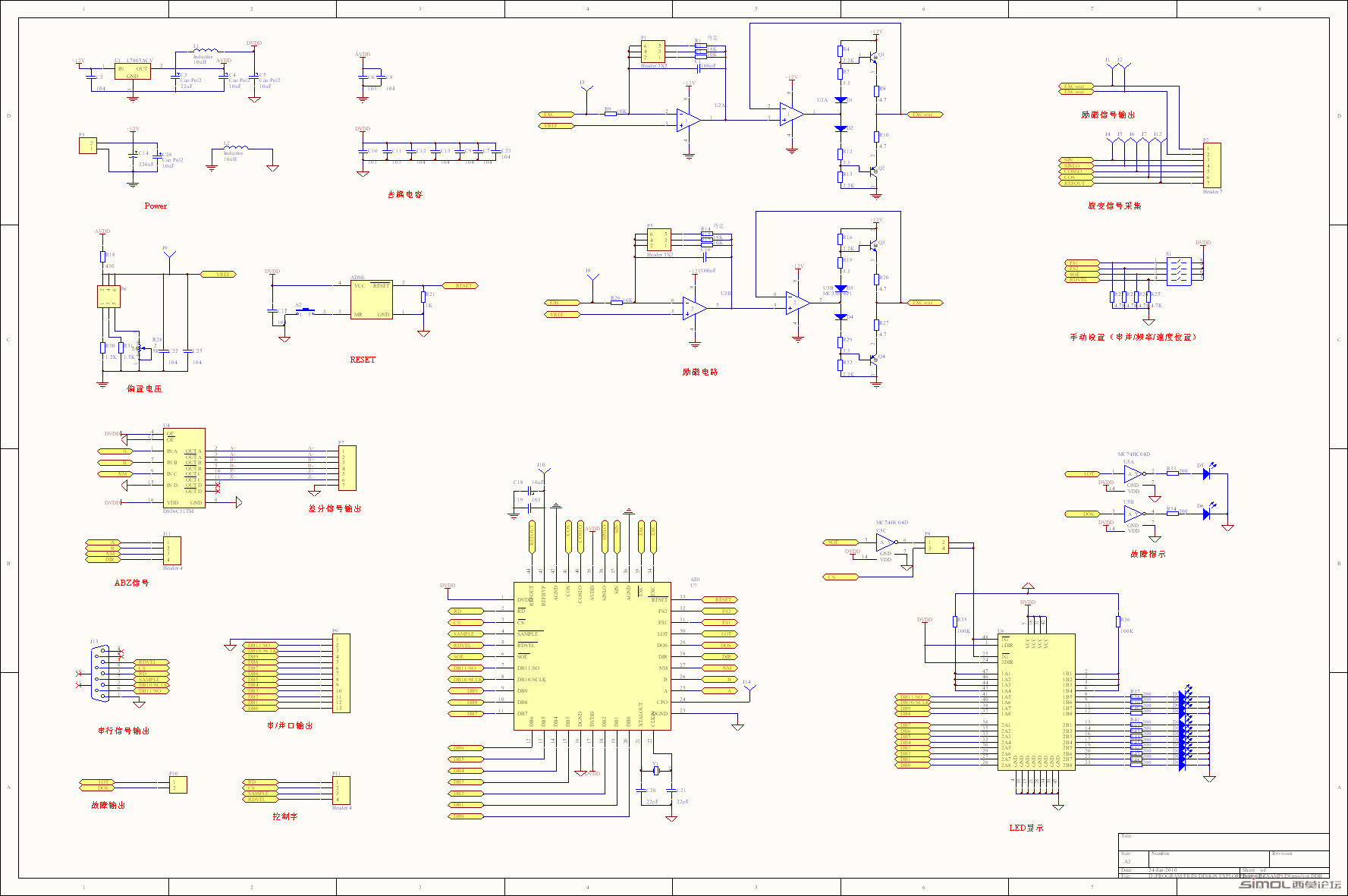Select the P5 Header 3X2 connector
This screenshot has height=896, width=1348.
click(x=659, y=241)
